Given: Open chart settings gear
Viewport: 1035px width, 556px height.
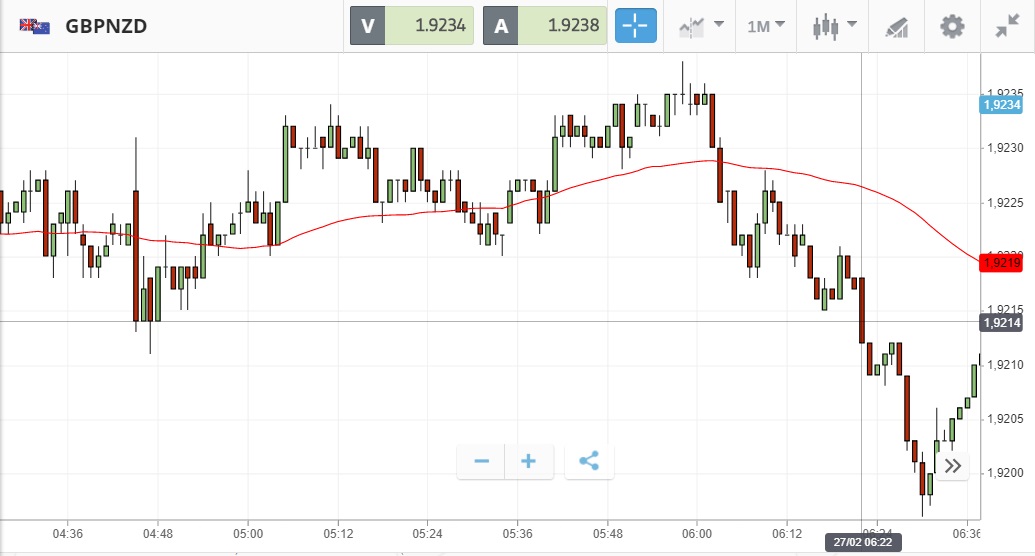Looking at the screenshot, I should tap(952, 26).
